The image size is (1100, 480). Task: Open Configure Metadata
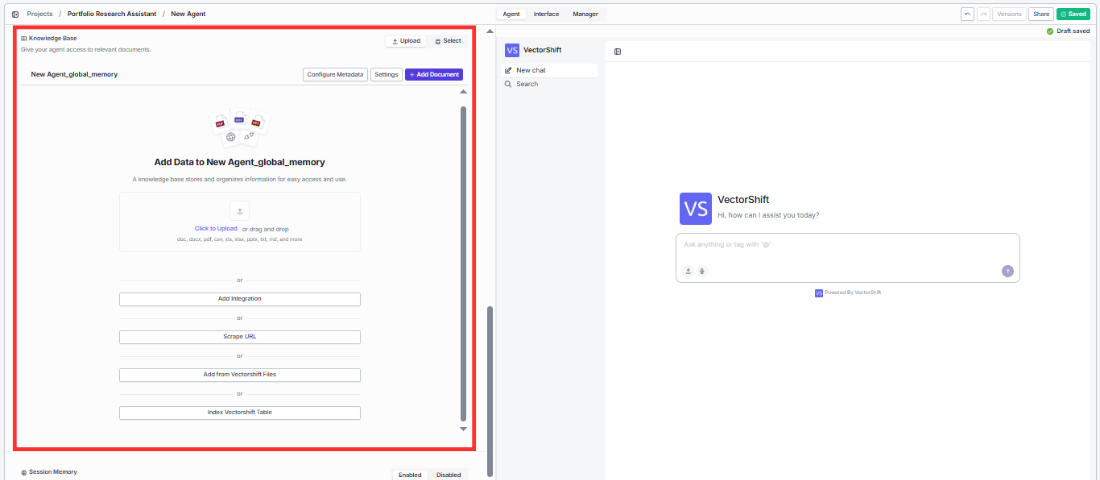[x=335, y=74]
